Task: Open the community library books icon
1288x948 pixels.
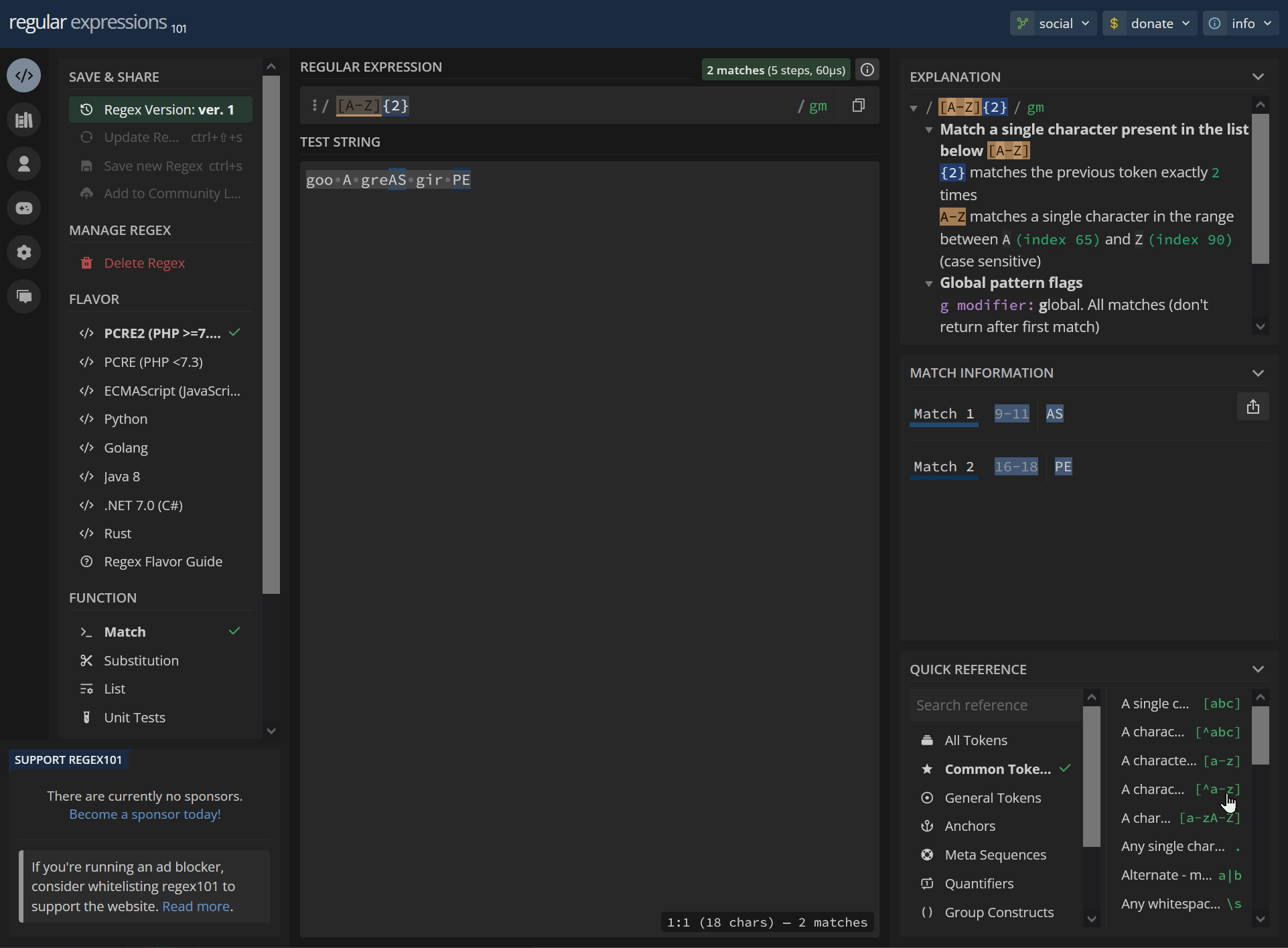Action: (24, 120)
